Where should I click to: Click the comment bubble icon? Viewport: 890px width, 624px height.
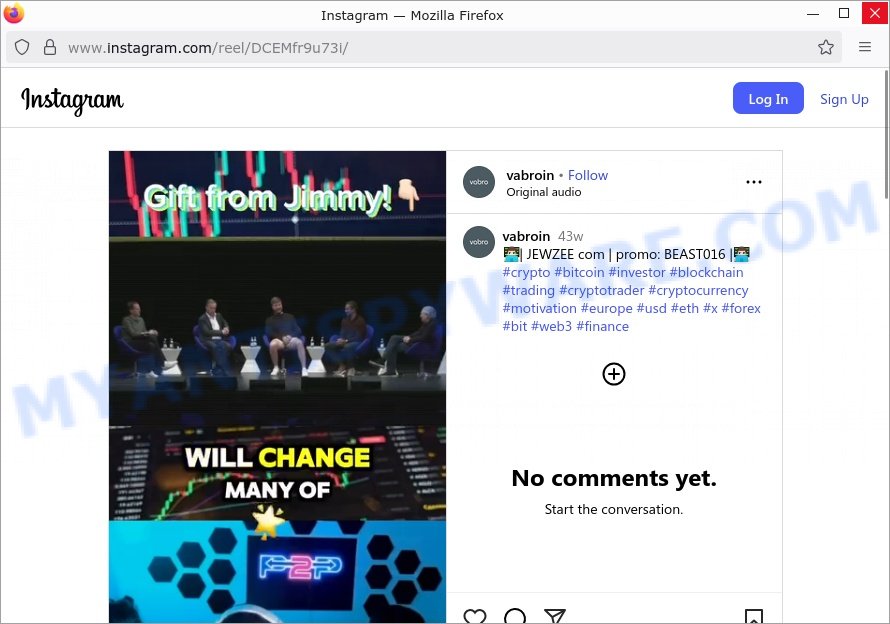(x=515, y=617)
